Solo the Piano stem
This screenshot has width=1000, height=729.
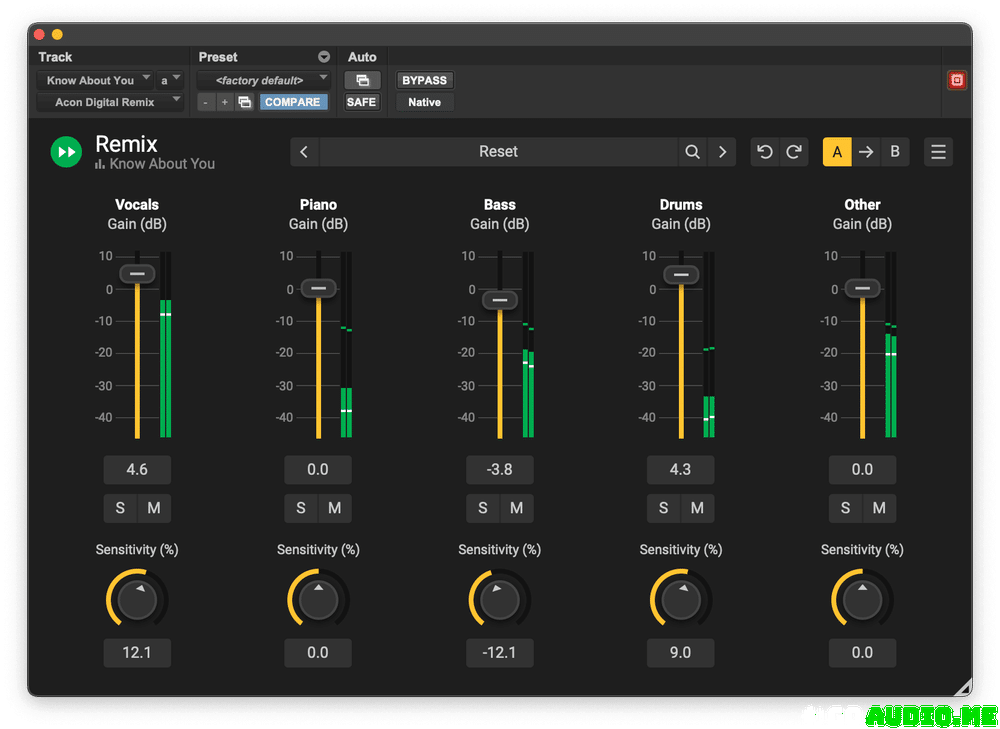click(x=300, y=508)
